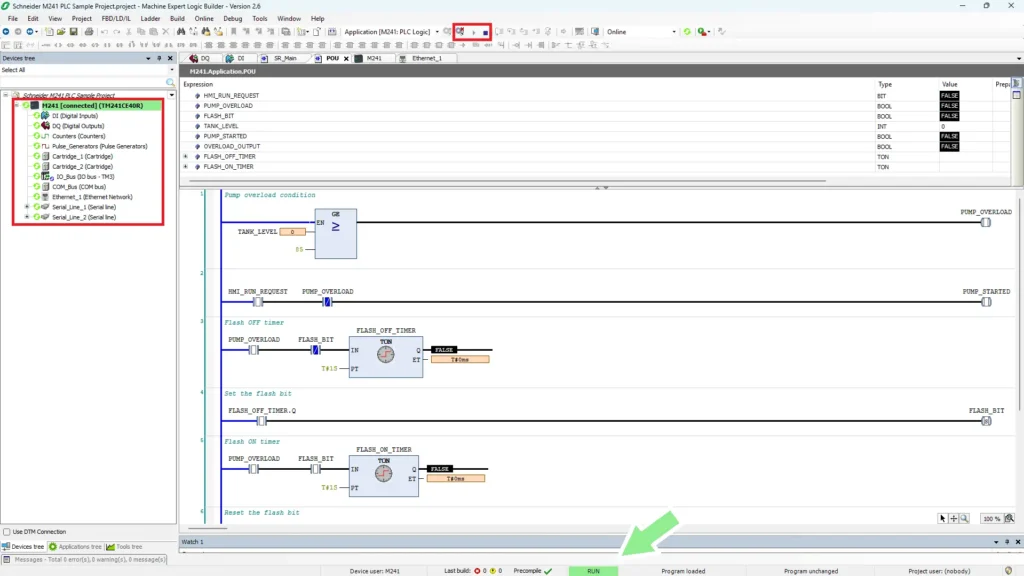Toggle the PUMP_OVERLOAD output coil
This screenshot has width=1024, height=576.
coord(986,222)
